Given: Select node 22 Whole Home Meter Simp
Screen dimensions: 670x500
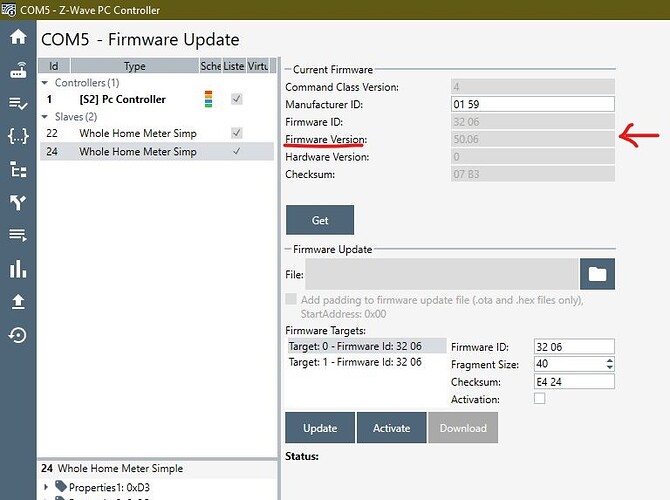Looking at the screenshot, I should (x=157, y=133).
